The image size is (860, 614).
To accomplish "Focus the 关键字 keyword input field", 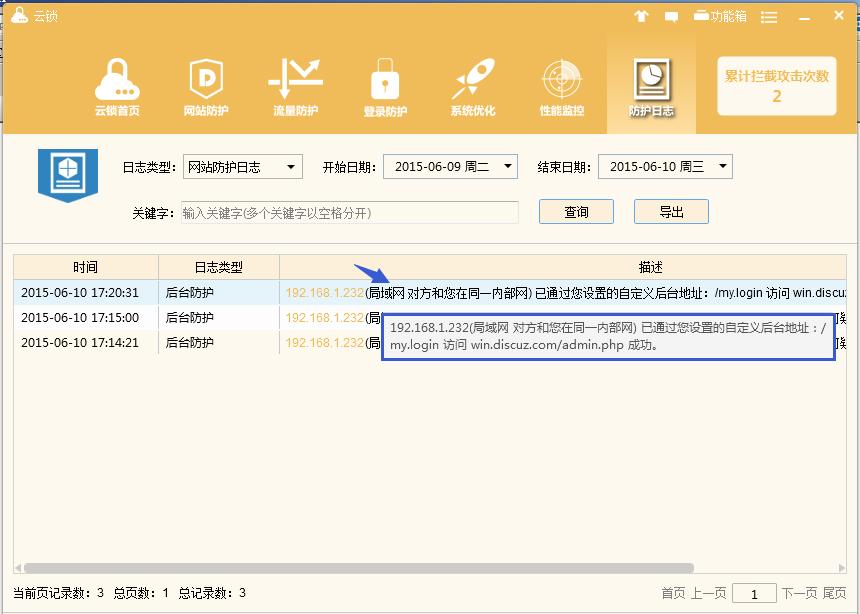I will pos(349,213).
